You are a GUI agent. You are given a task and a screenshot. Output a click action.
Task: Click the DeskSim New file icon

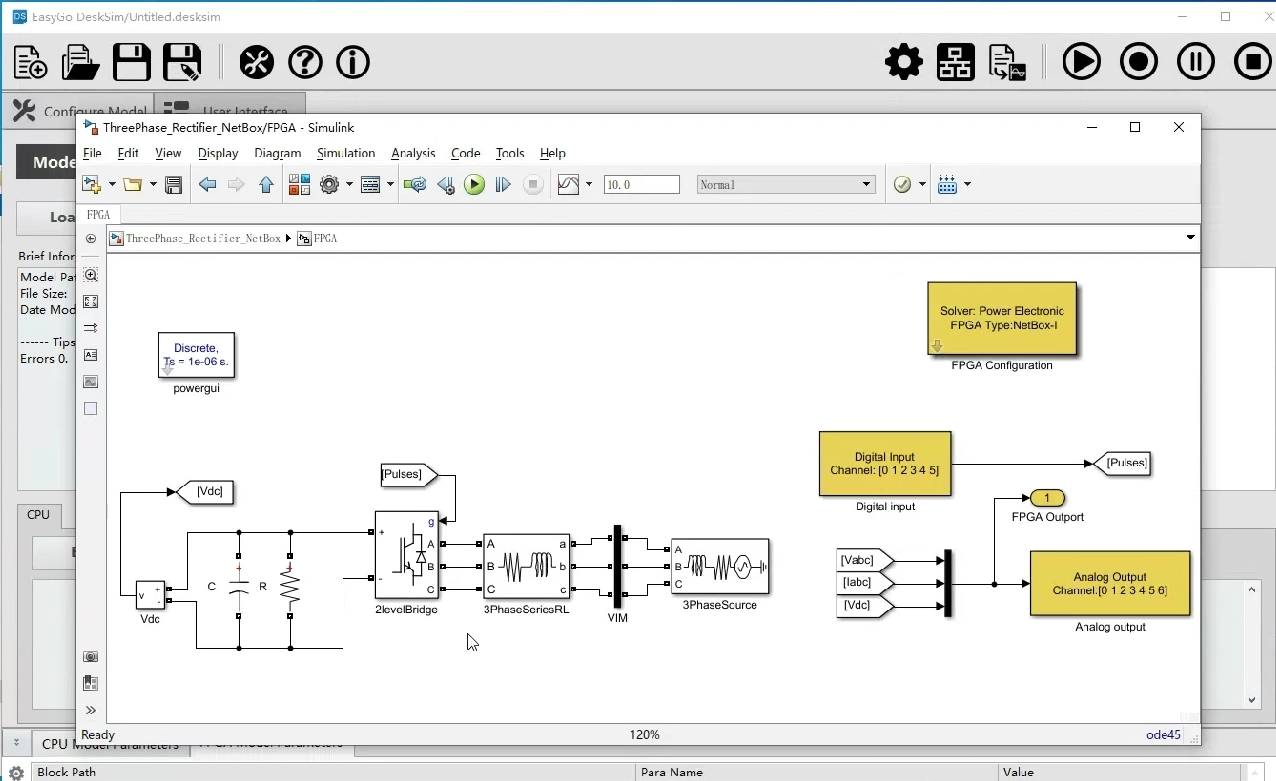[x=31, y=62]
